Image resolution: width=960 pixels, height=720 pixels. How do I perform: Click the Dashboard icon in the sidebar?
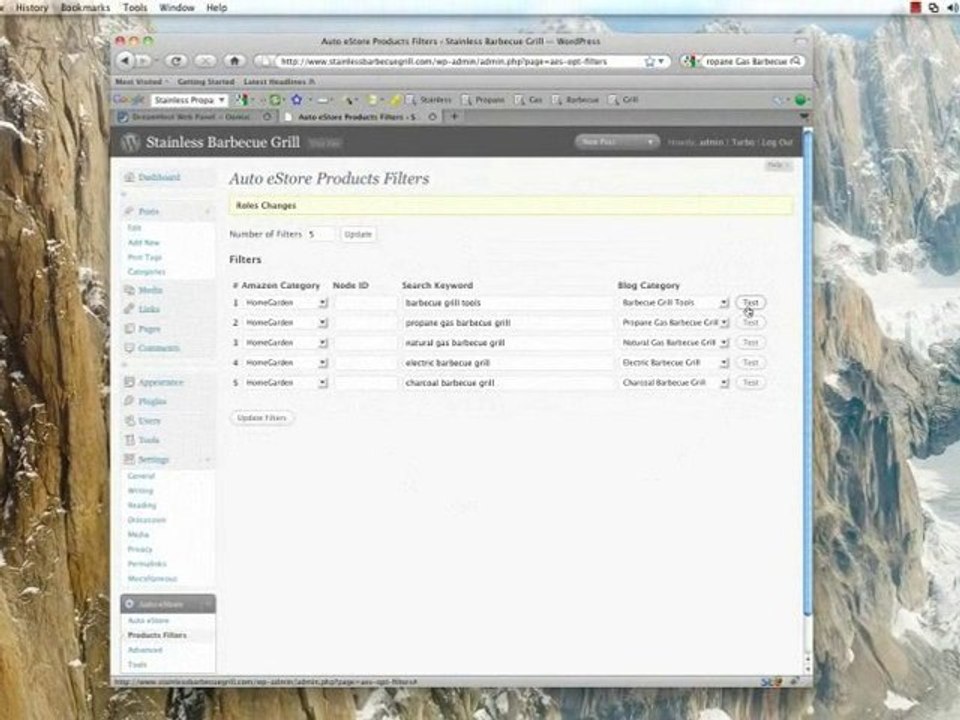point(129,177)
